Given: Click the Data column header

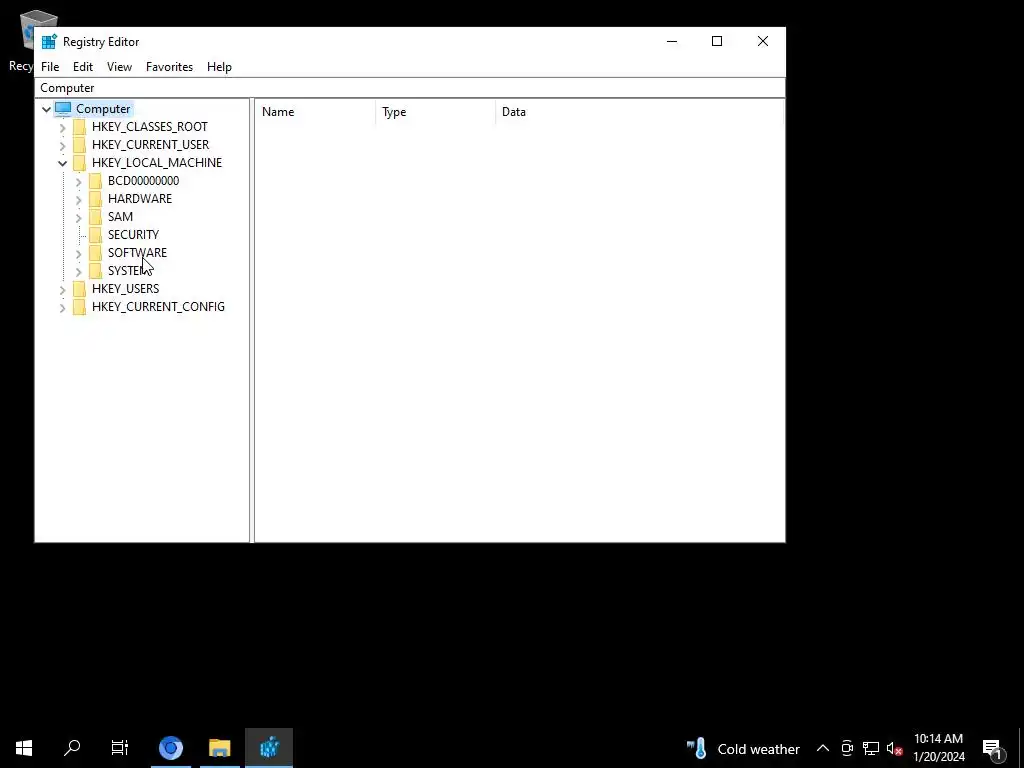Looking at the screenshot, I should pos(639,112).
